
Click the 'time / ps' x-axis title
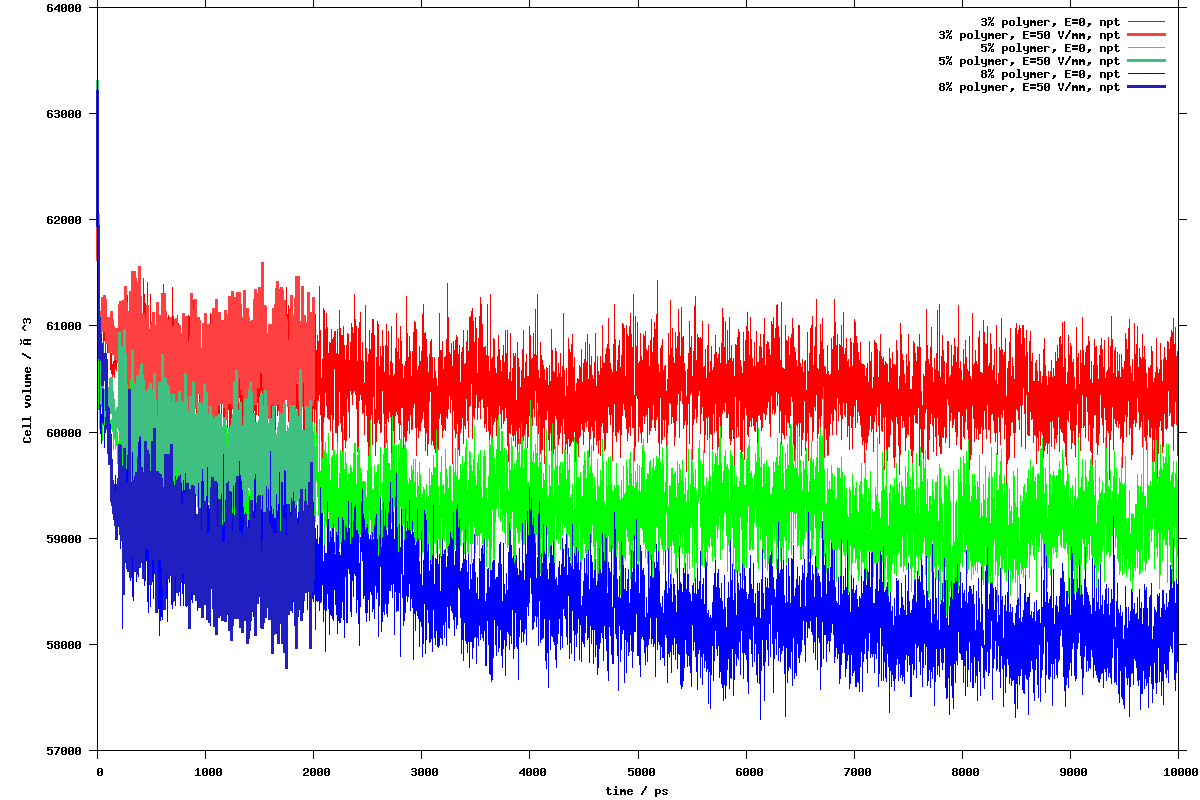[637, 791]
